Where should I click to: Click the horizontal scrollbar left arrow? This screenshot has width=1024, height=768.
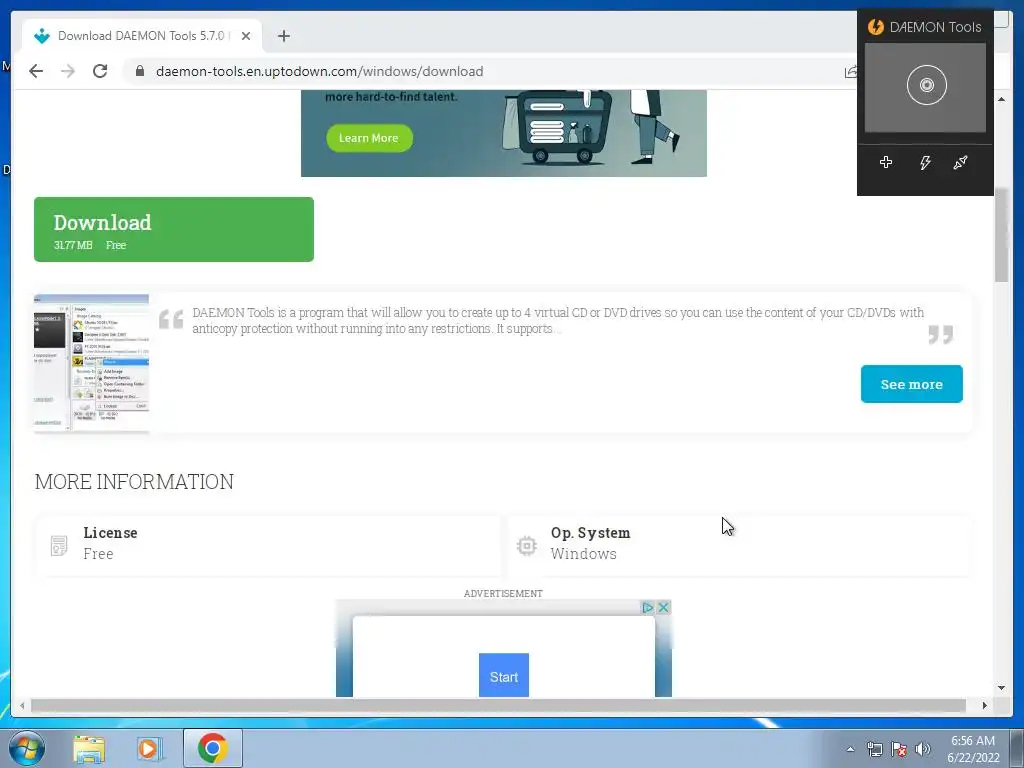click(x=22, y=705)
